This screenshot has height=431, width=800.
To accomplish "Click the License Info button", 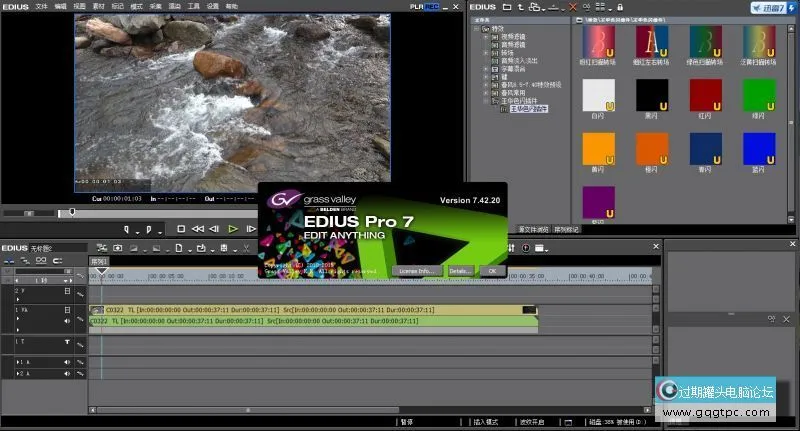I will (415, 271).
